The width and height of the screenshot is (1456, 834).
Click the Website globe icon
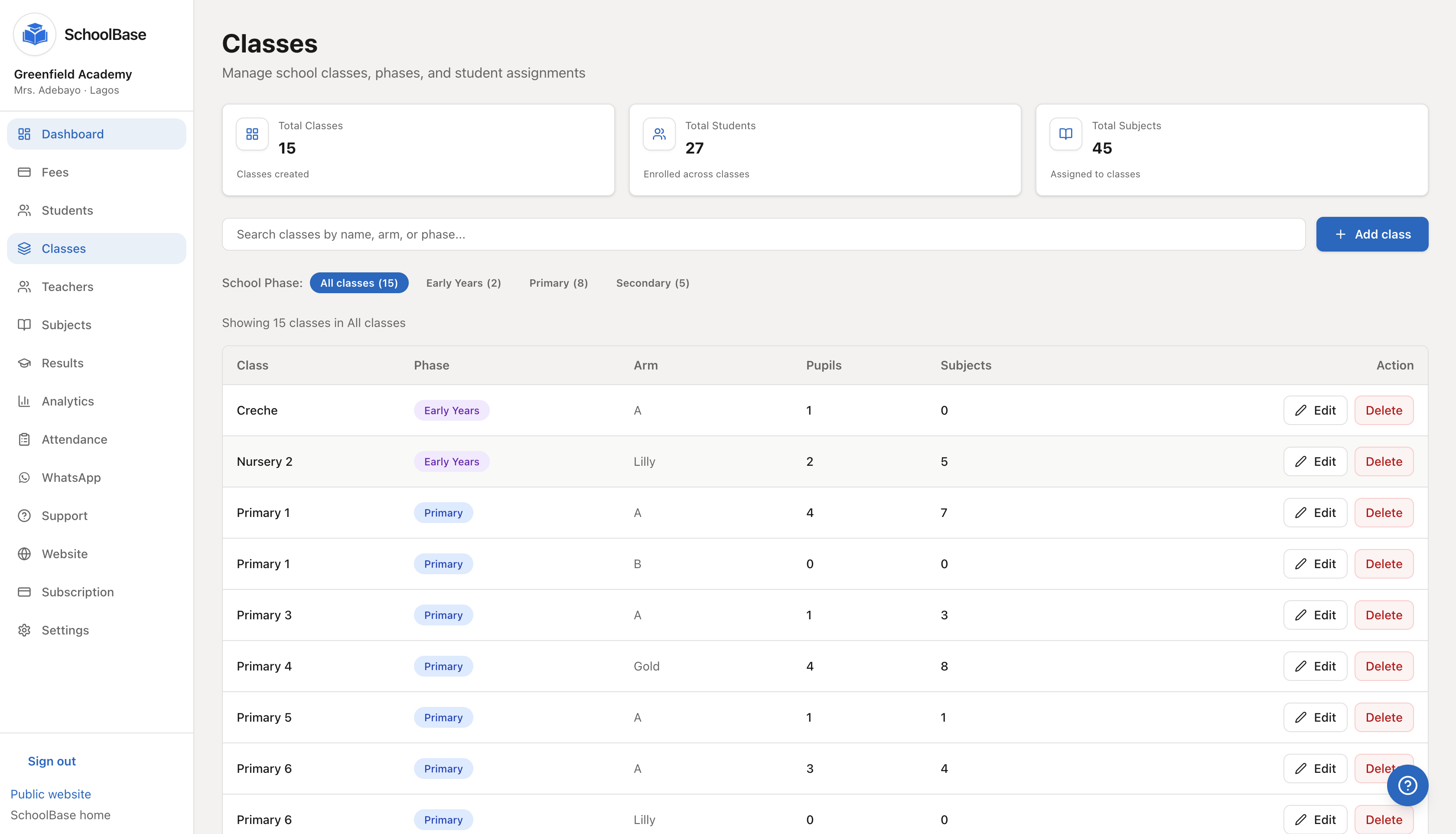(x=24, y=554)
